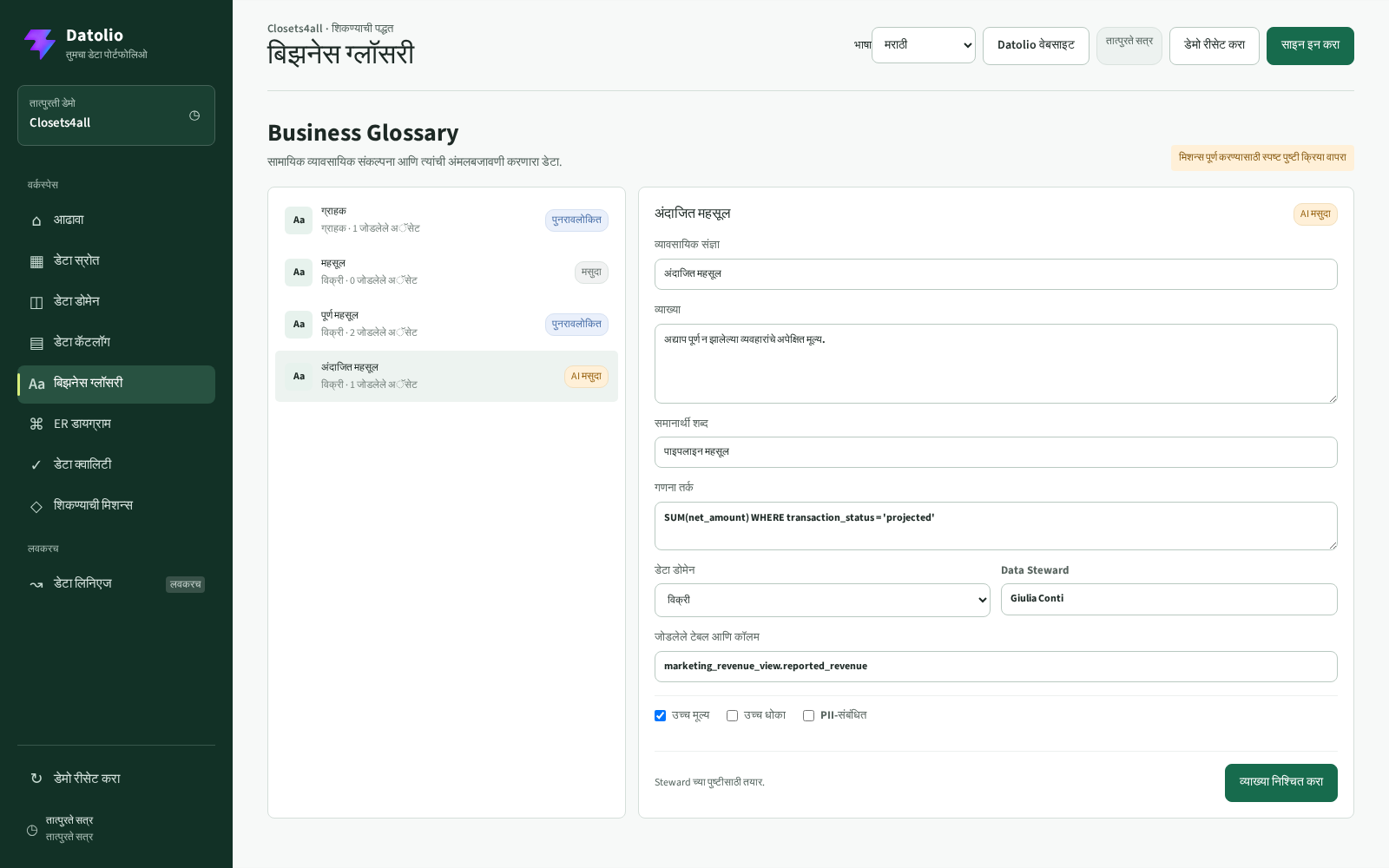1389x868 pixels.
Task: Click the diamond icon beside शिकण्याची मिशन्स
Action: pyautogui.click(x=36, y=506)
